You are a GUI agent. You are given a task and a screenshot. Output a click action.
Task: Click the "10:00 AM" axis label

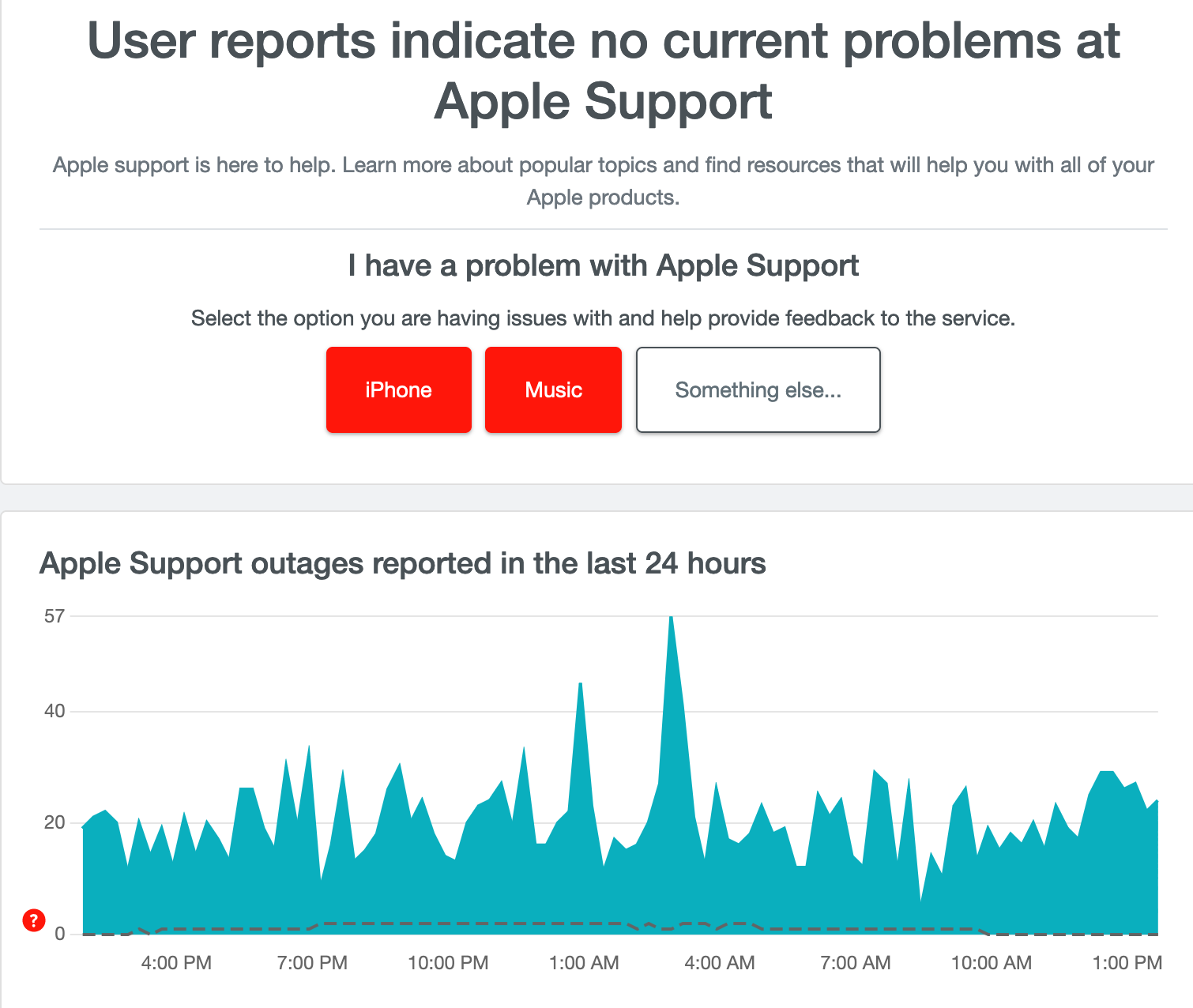992,963
